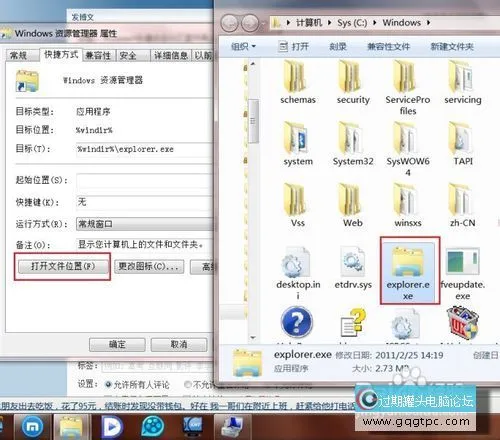Image resolution: width=500 pixels, height=440 pixels.
Task: Click the Explorer back navigation arrow
Action: pos(230,23)
